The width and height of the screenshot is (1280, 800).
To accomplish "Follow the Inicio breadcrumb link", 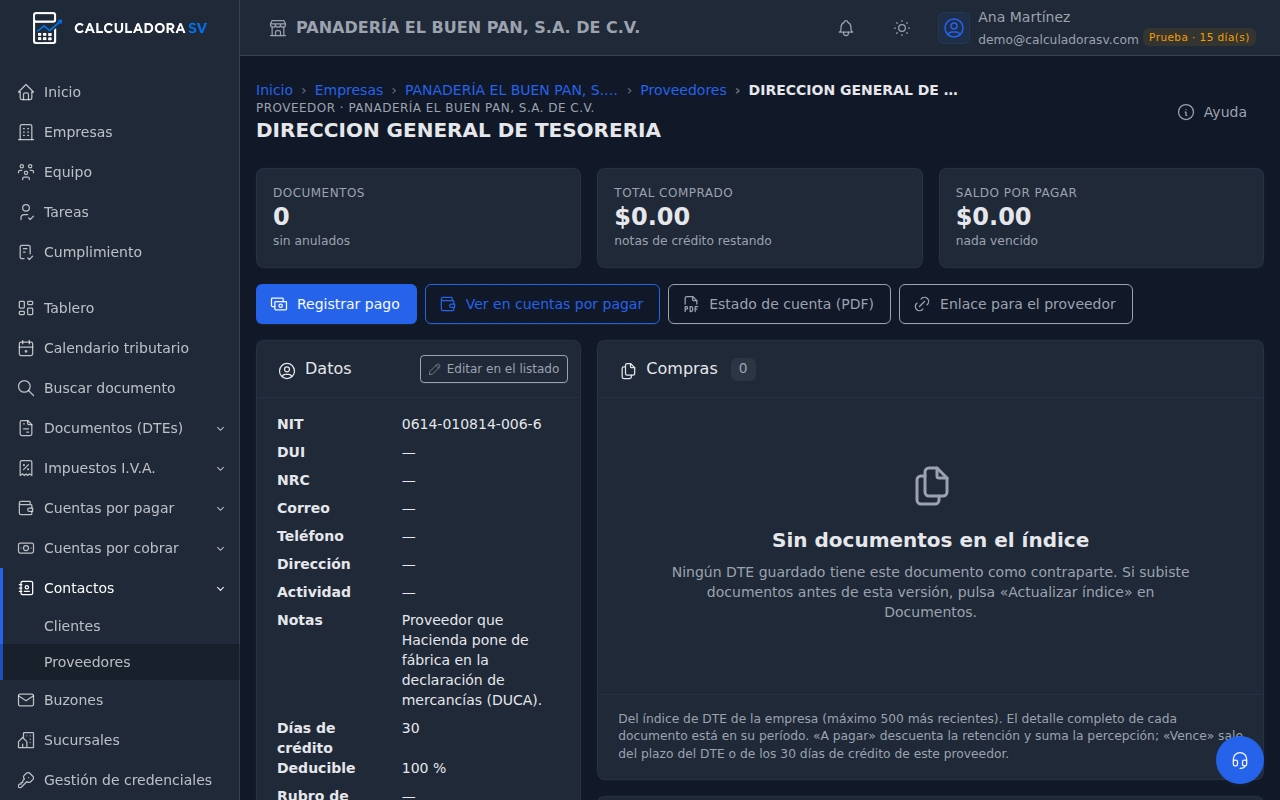I will pyautogui.click(x=274, y=90).
